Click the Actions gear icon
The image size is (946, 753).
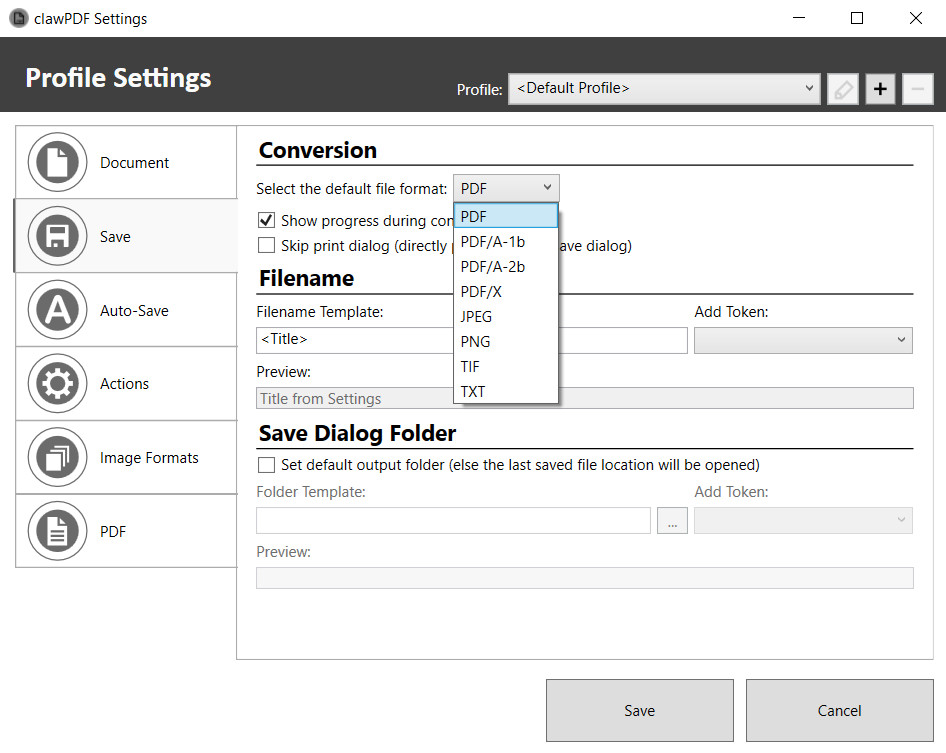point(57,384)
